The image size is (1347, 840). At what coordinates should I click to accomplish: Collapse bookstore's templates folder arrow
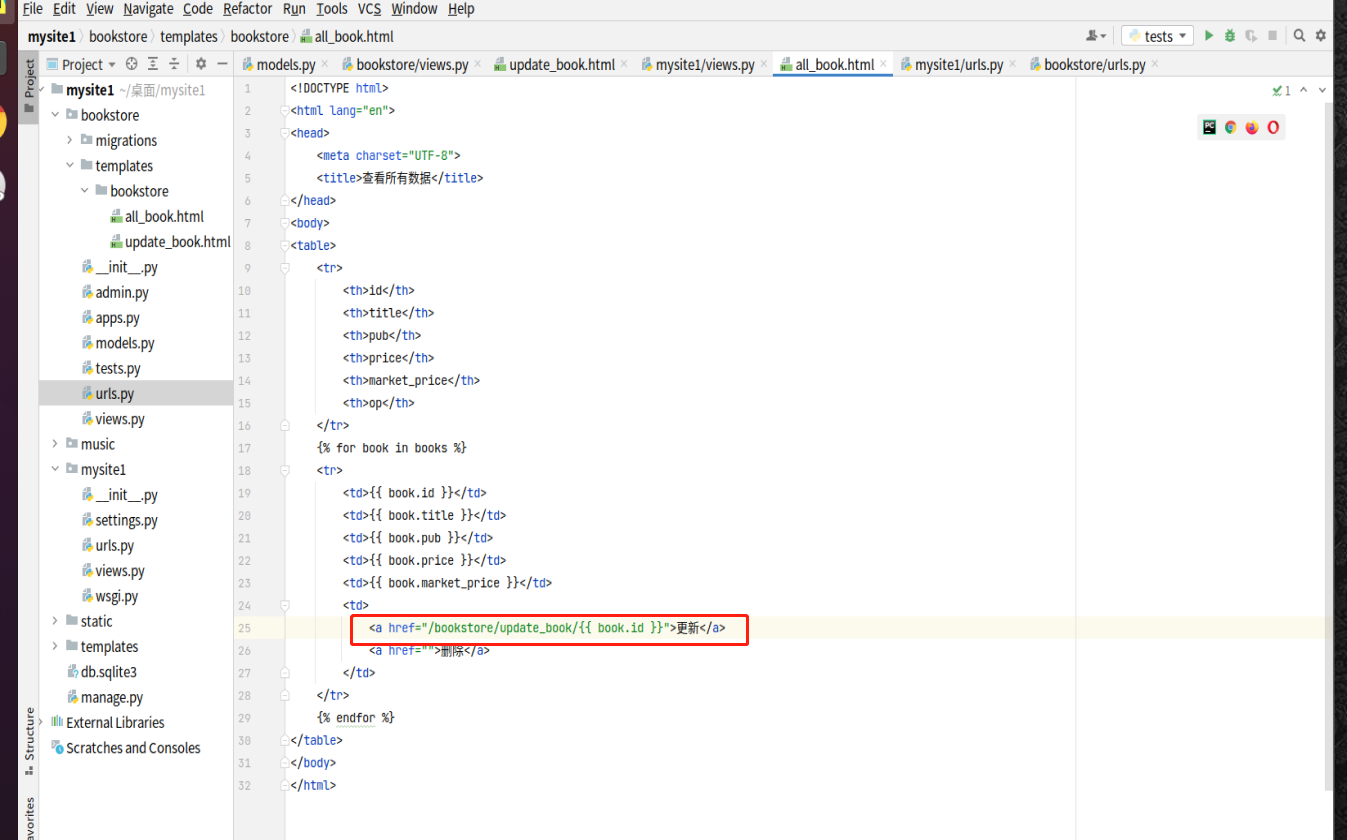click(70, 166)
